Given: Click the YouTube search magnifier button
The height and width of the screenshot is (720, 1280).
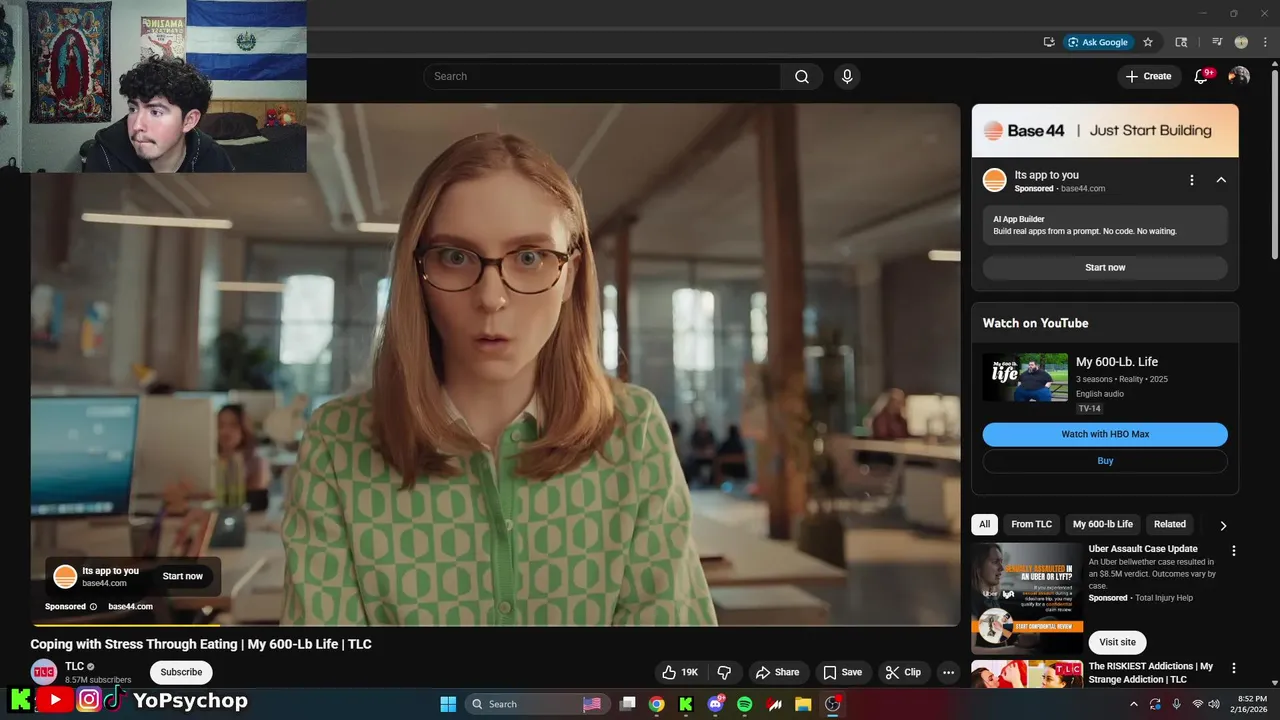Looking at the screenshot, I should pos(802,77).
